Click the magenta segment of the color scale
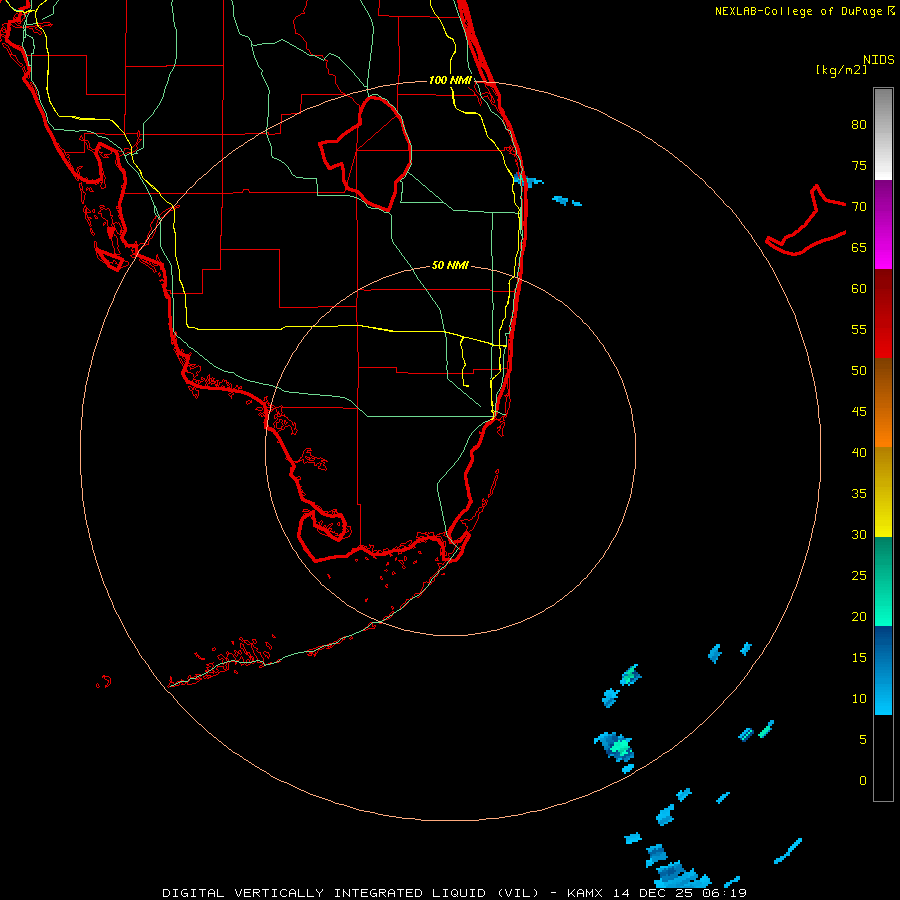 coord(883,224)
